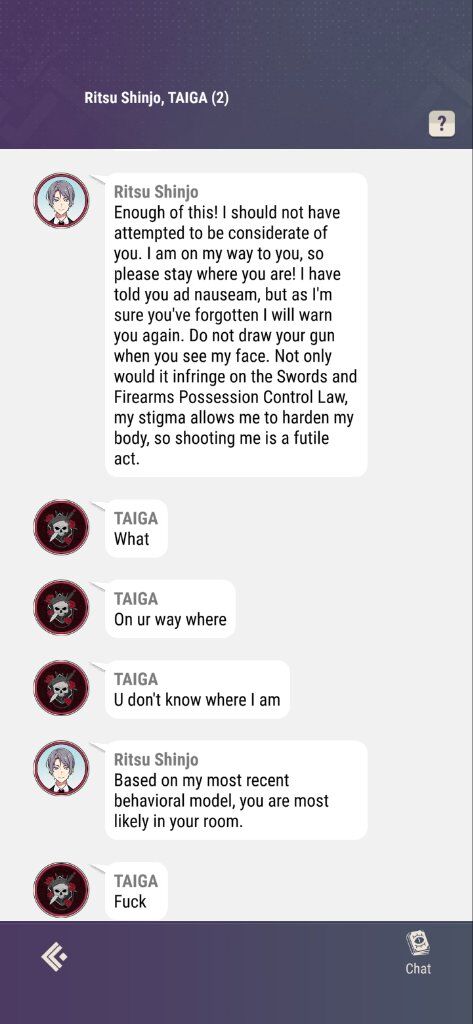Tap Ritsu Shinjo's avatar on first message
The image size is (473, 1024).
pos(61,200)
